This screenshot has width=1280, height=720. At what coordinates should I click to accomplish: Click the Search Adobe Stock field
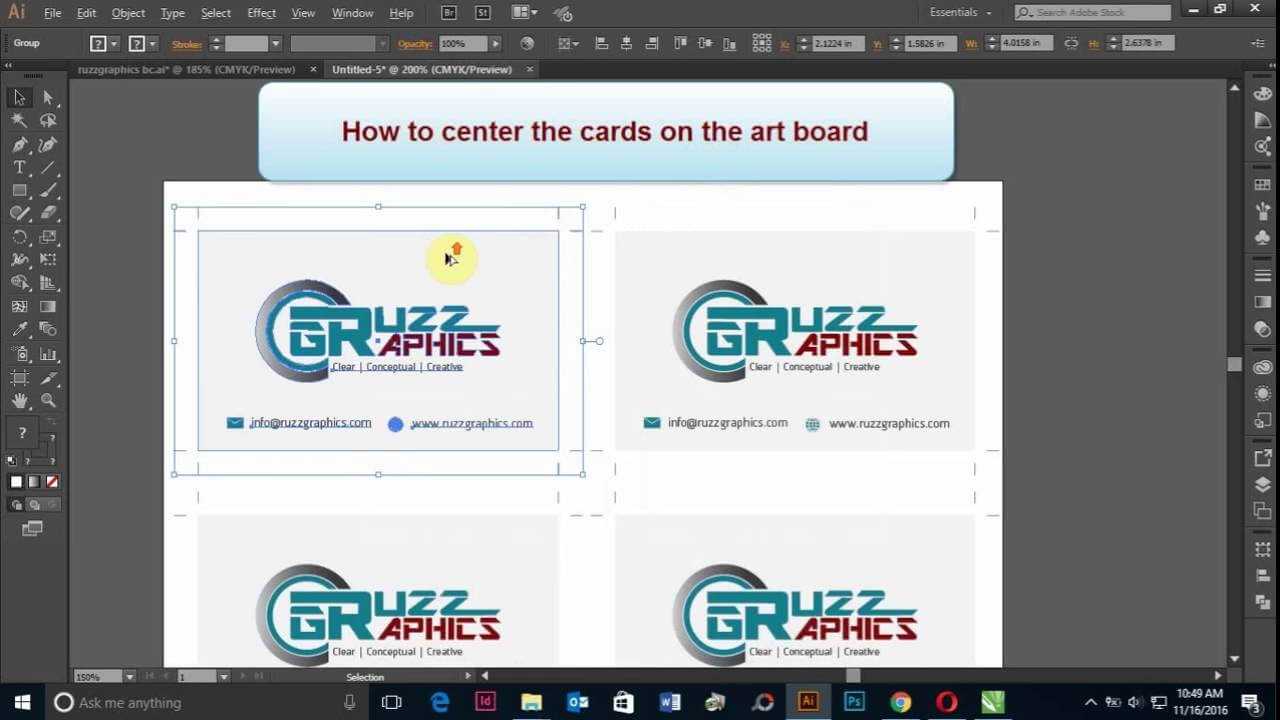point(1092,13)
